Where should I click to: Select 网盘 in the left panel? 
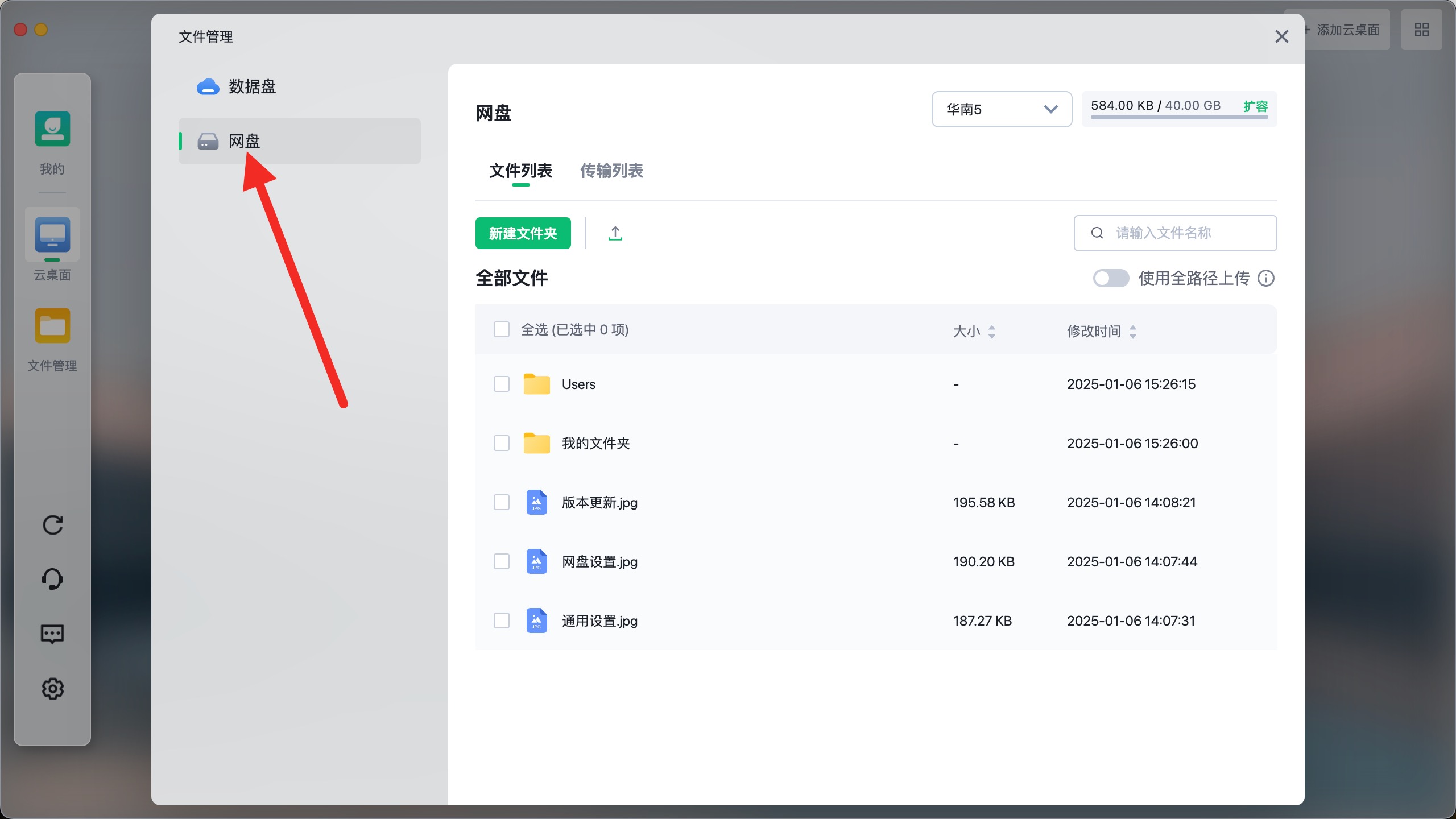pyautogui.click(x=299, y=141)
